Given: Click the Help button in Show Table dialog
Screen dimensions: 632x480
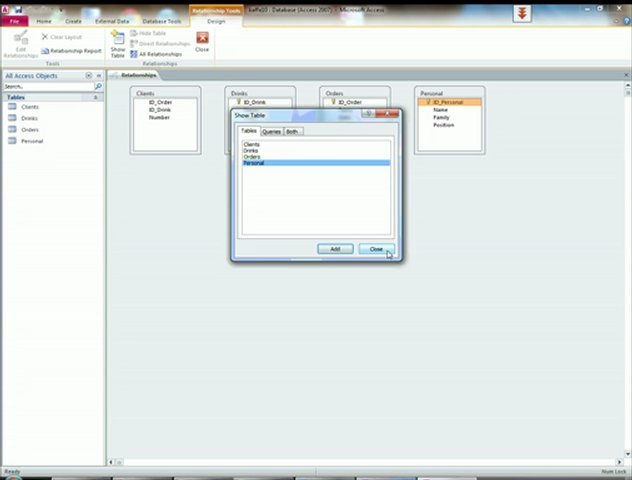Looking at the screenshot, I should tap(367, 114).
